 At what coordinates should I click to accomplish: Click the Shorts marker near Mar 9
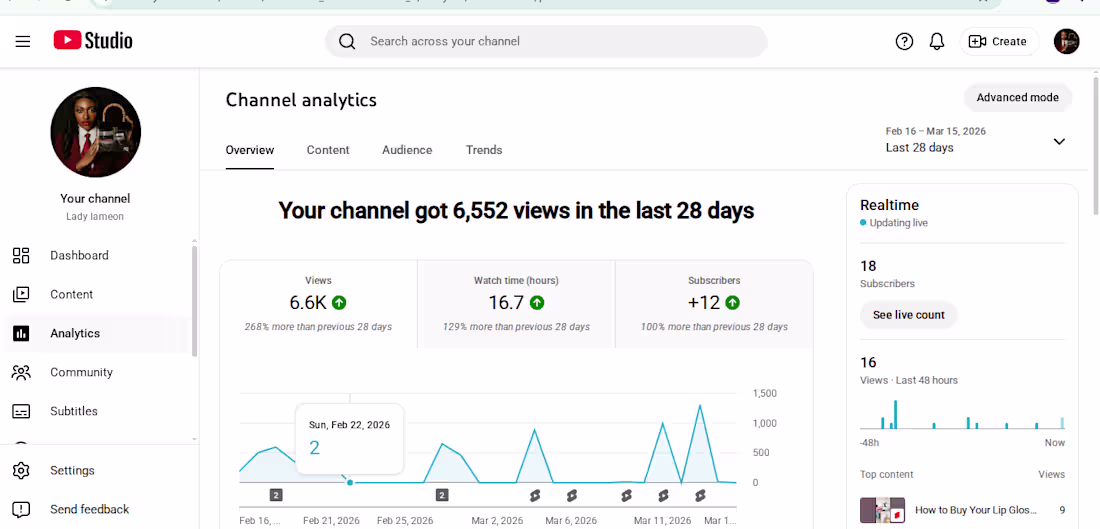626,495
